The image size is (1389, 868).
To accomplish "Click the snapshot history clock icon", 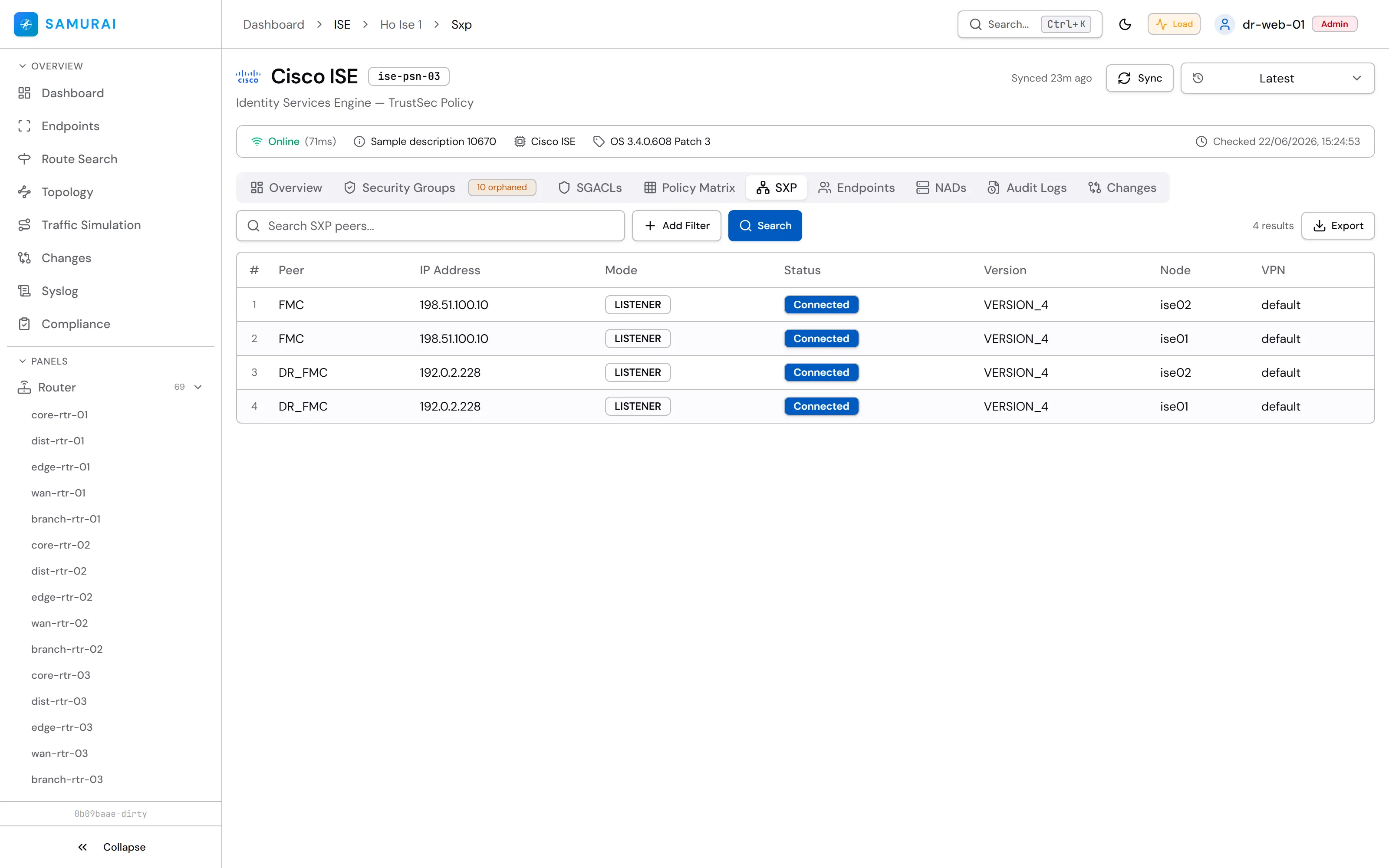I will pos(1198,78).
